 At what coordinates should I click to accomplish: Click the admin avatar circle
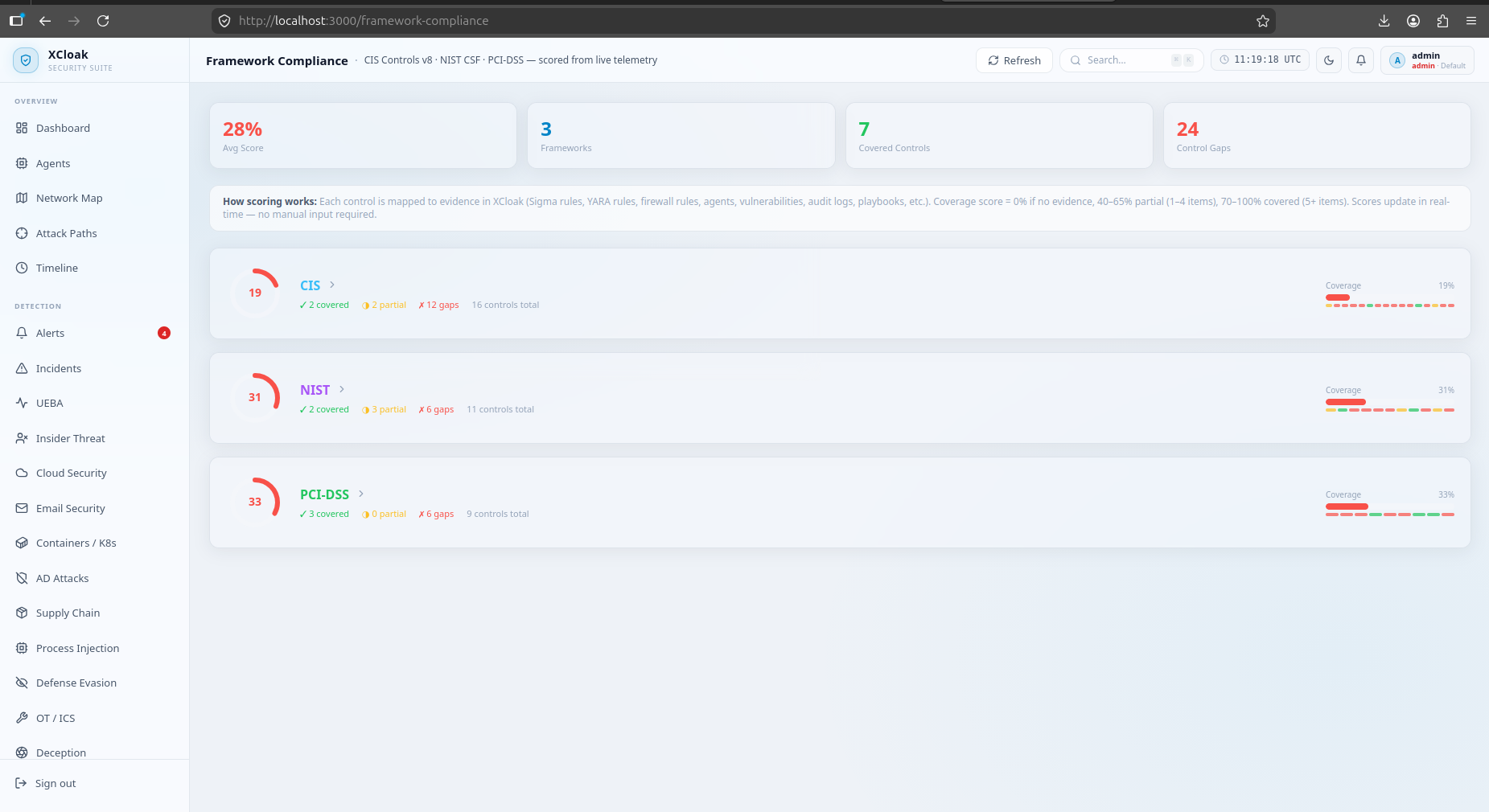[1397, 60]
